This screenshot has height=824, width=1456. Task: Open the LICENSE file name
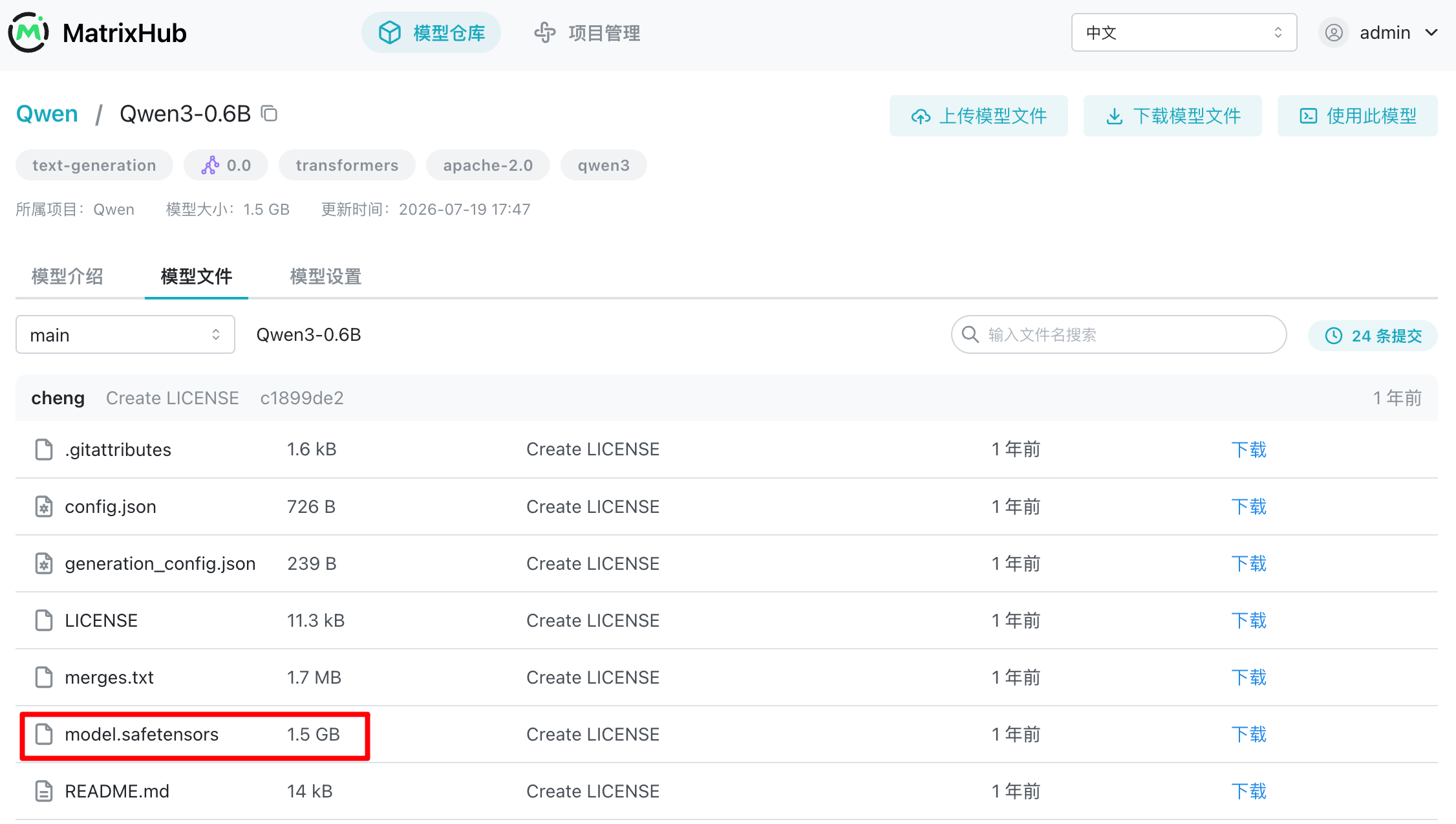click(101, 620)
